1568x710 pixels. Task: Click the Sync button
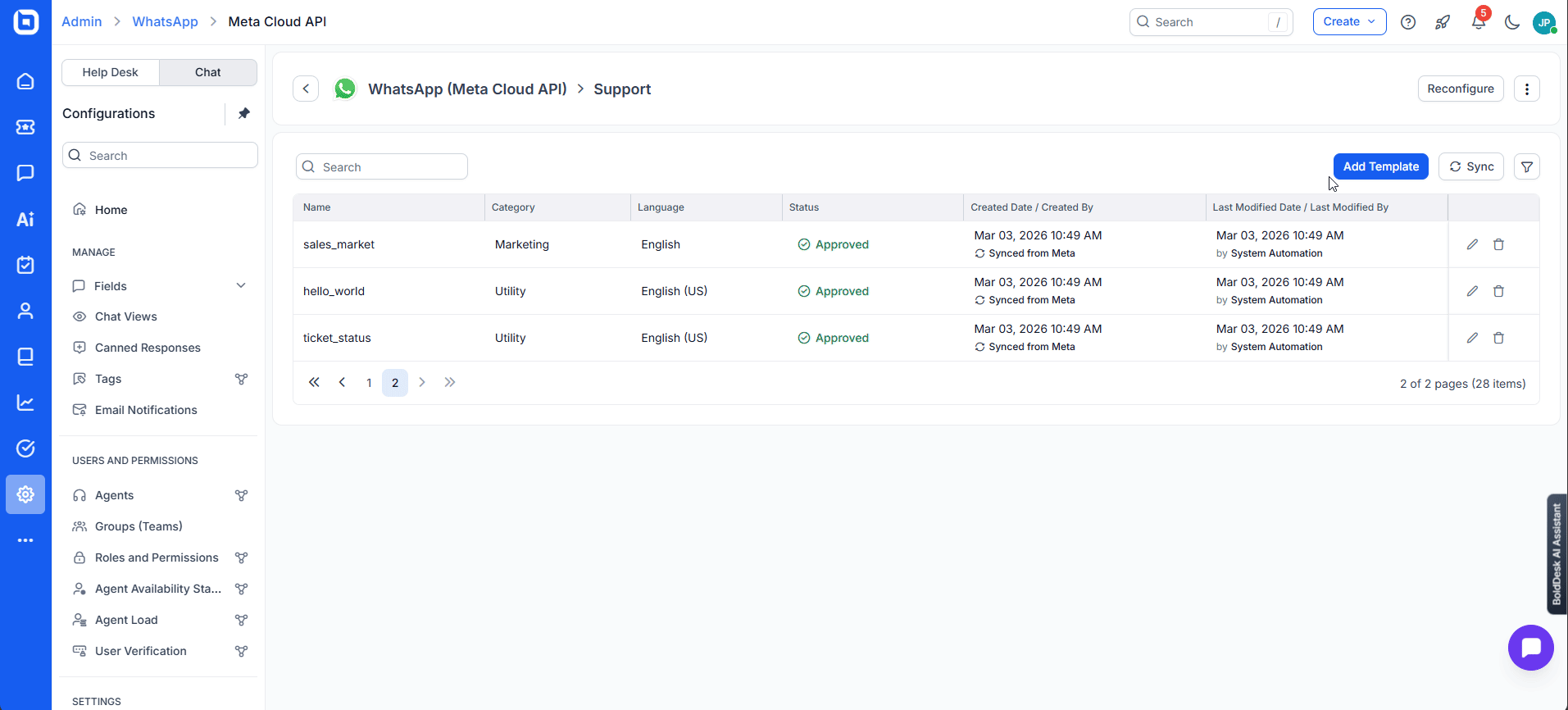[x=1471, y=166]
